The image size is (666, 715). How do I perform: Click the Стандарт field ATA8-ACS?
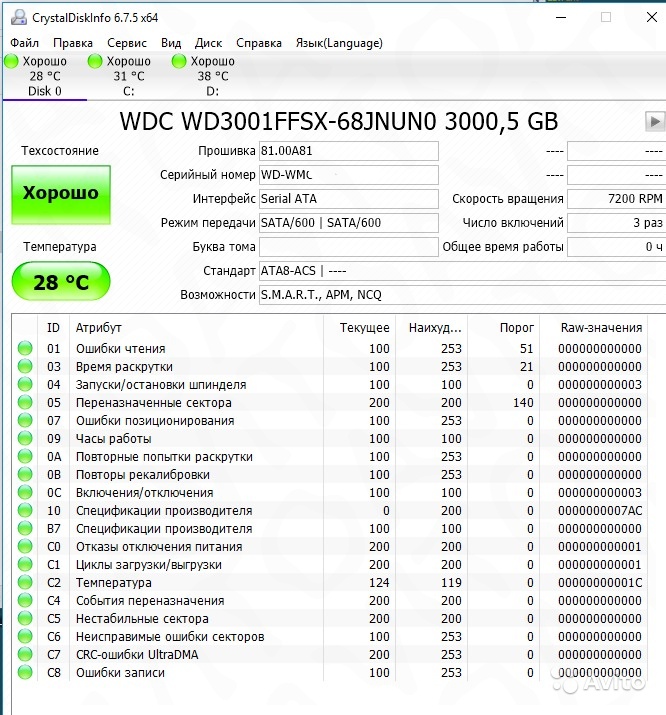[463, 271]
